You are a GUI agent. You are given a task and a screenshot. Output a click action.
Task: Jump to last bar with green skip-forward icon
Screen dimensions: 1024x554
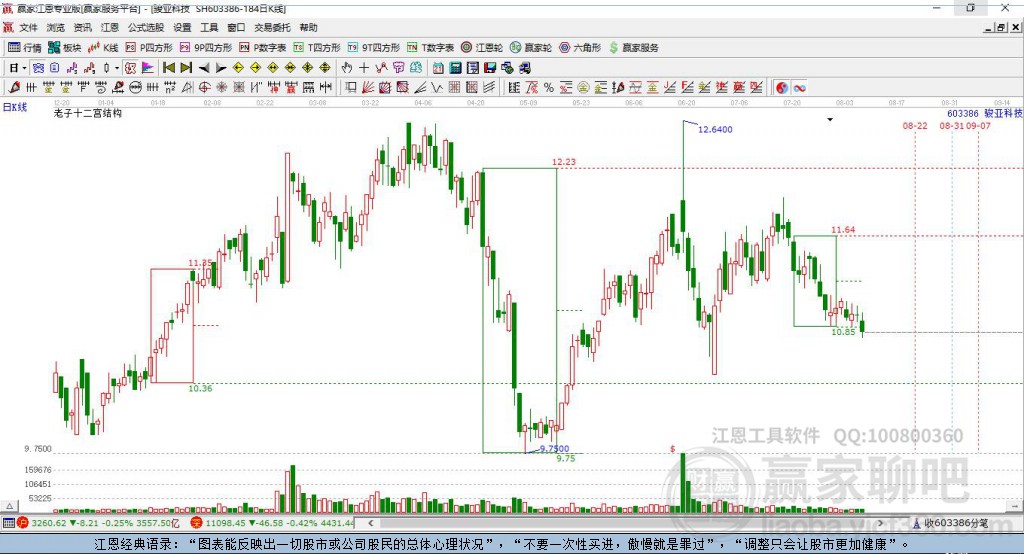[186, 68]
